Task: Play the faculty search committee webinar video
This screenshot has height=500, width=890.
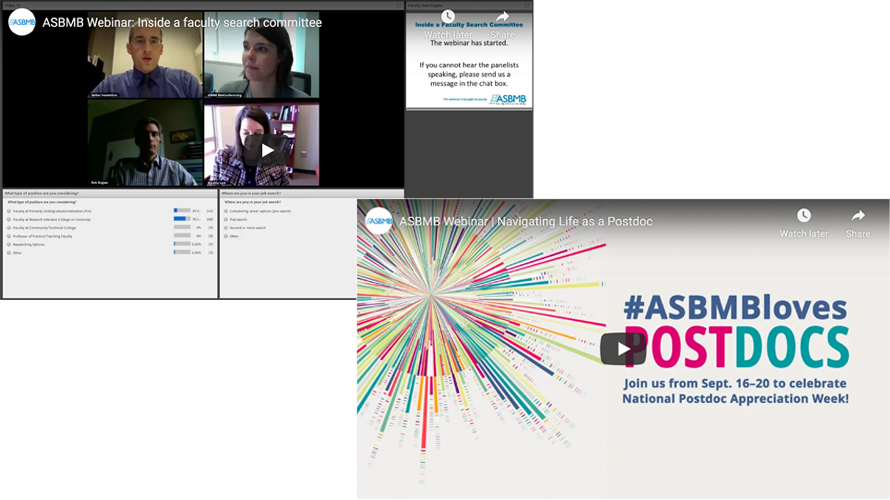Action: 267,150
